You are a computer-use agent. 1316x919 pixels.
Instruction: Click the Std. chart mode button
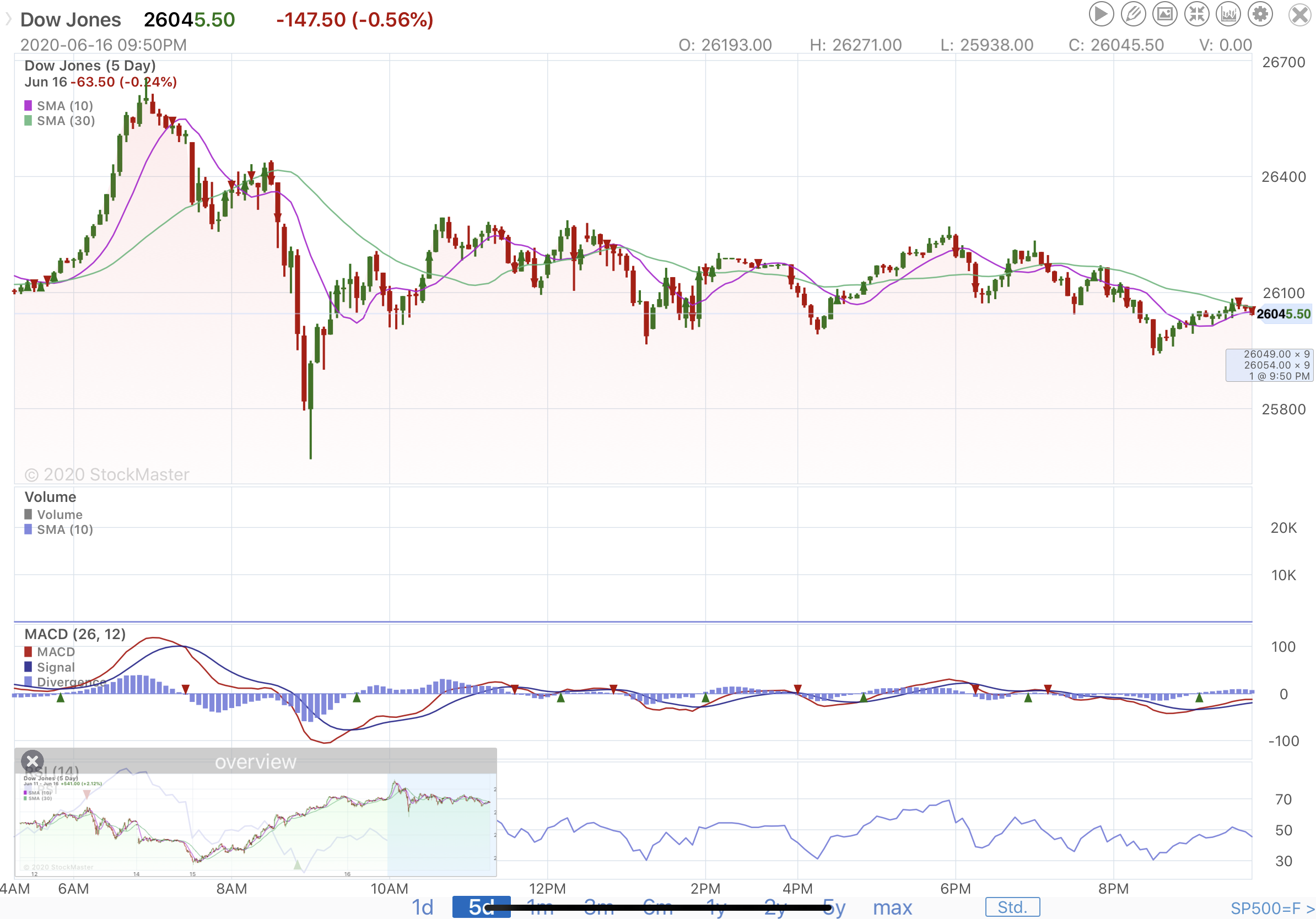pos(1012,907)
